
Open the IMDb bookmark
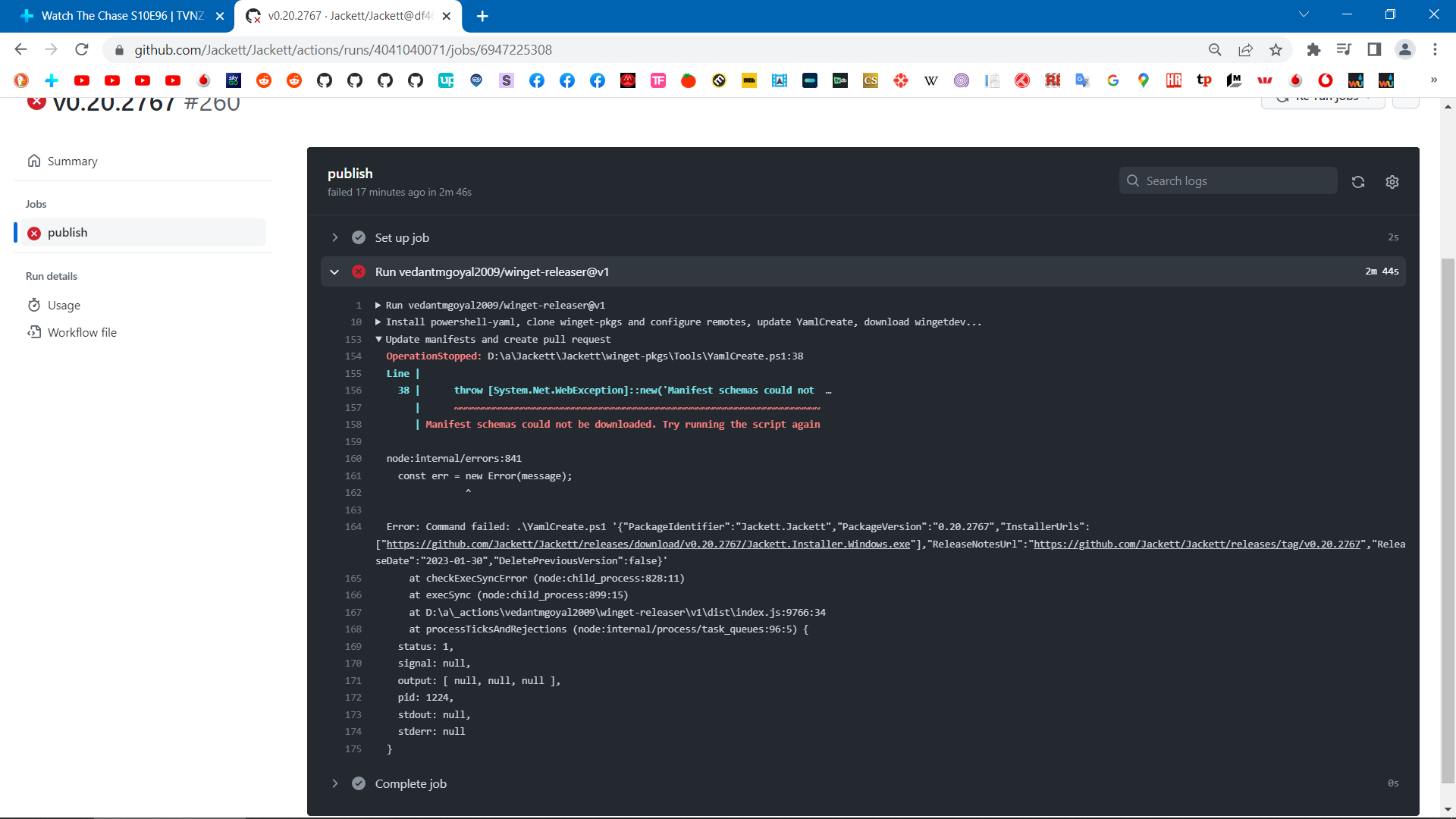(749, 80)
